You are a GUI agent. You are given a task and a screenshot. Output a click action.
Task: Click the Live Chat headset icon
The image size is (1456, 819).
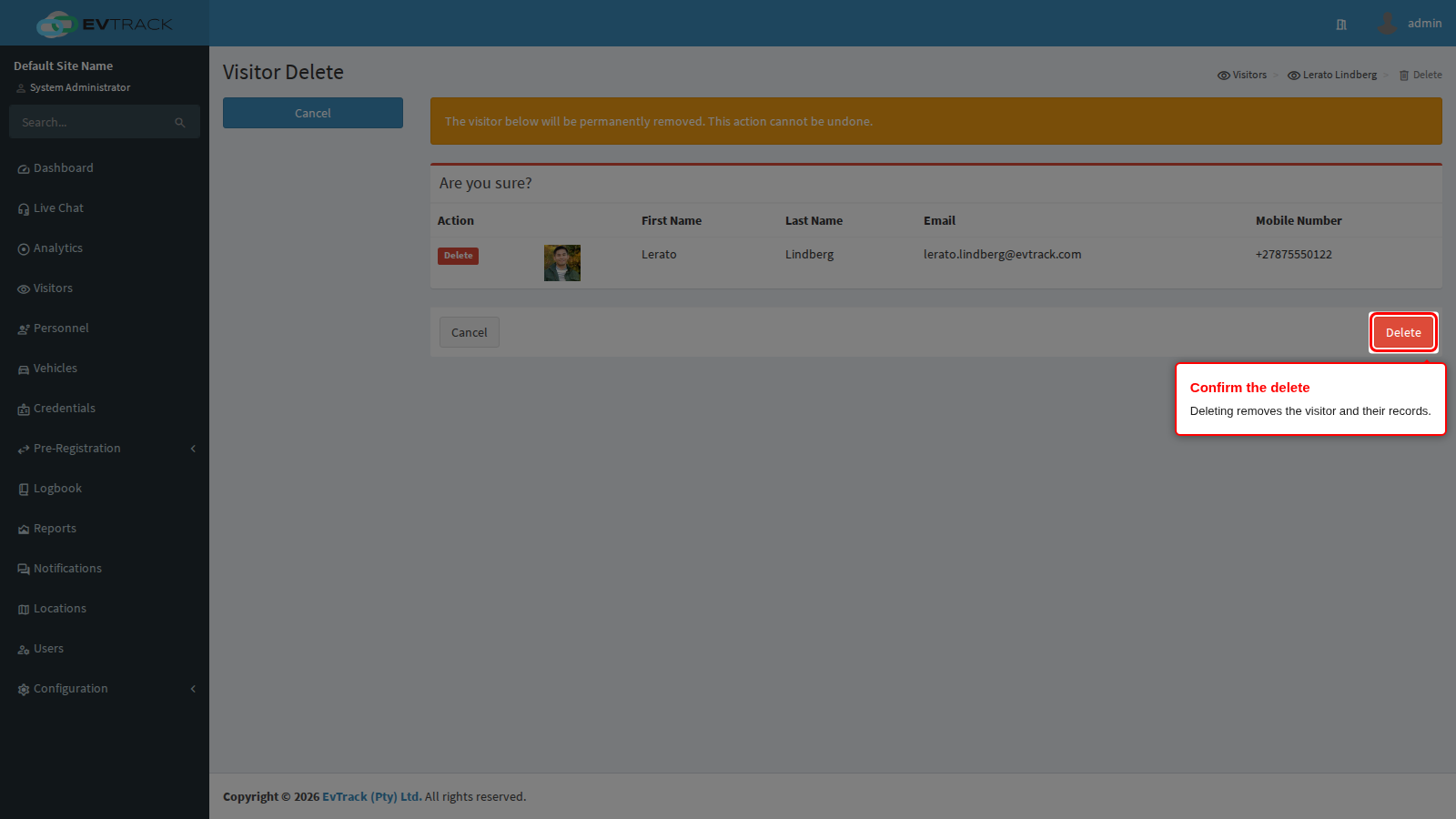coord(24,209)
